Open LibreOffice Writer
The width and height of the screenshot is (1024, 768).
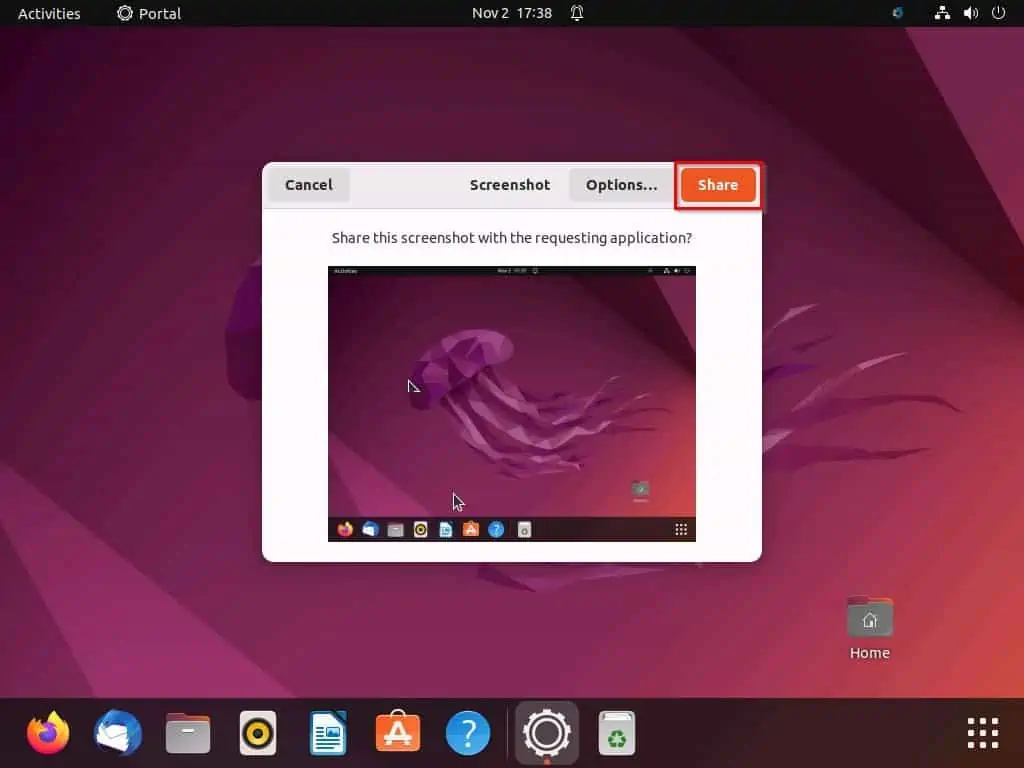point(327,732)
